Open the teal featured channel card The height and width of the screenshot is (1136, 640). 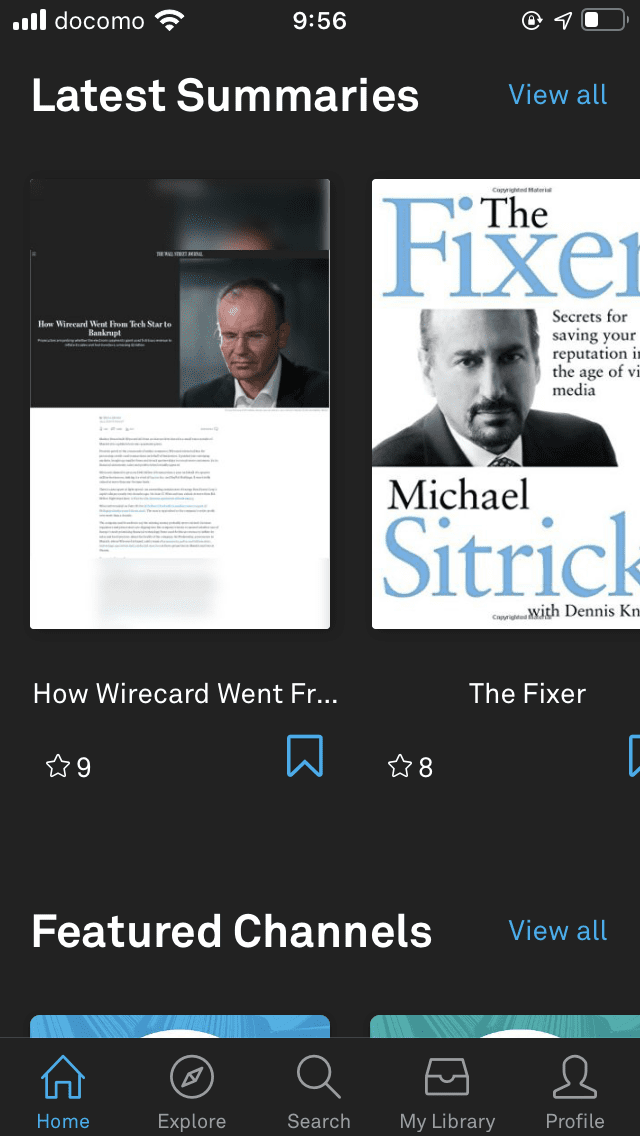[505, 1026]
